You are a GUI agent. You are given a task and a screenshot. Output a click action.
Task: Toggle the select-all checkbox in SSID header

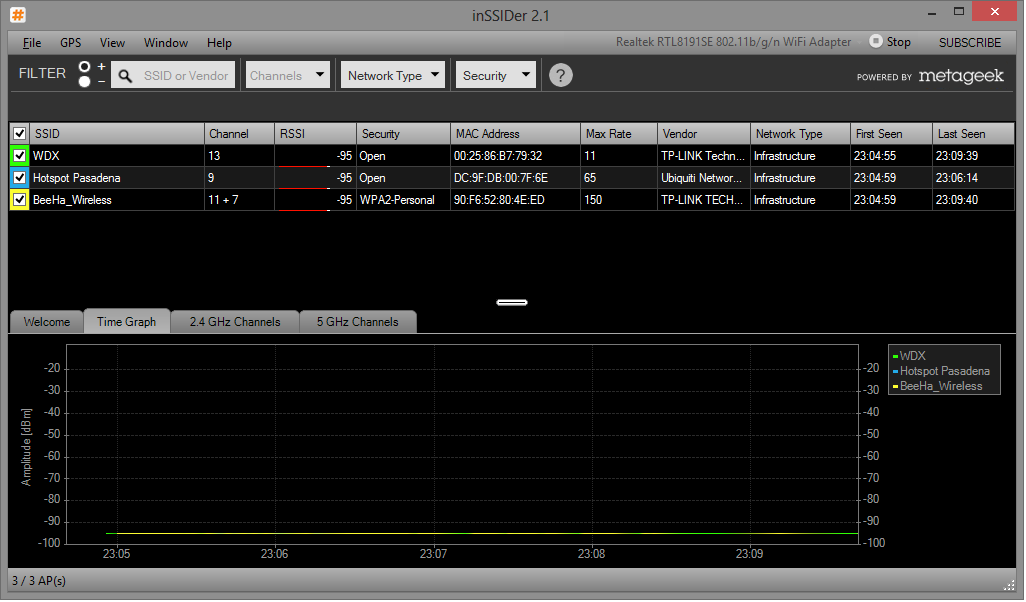(20, 133)
